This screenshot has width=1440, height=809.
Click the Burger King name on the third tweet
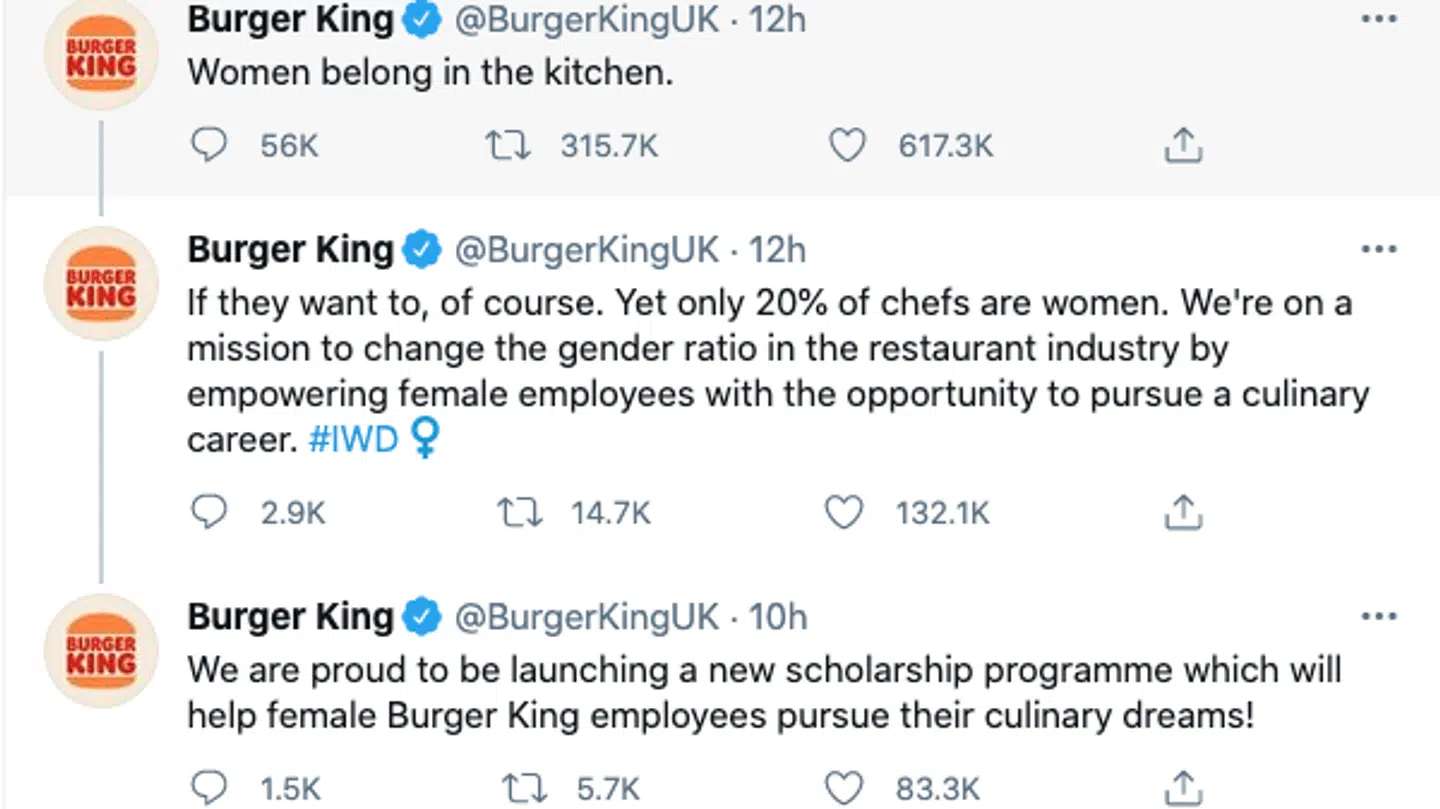pos(290,617)
